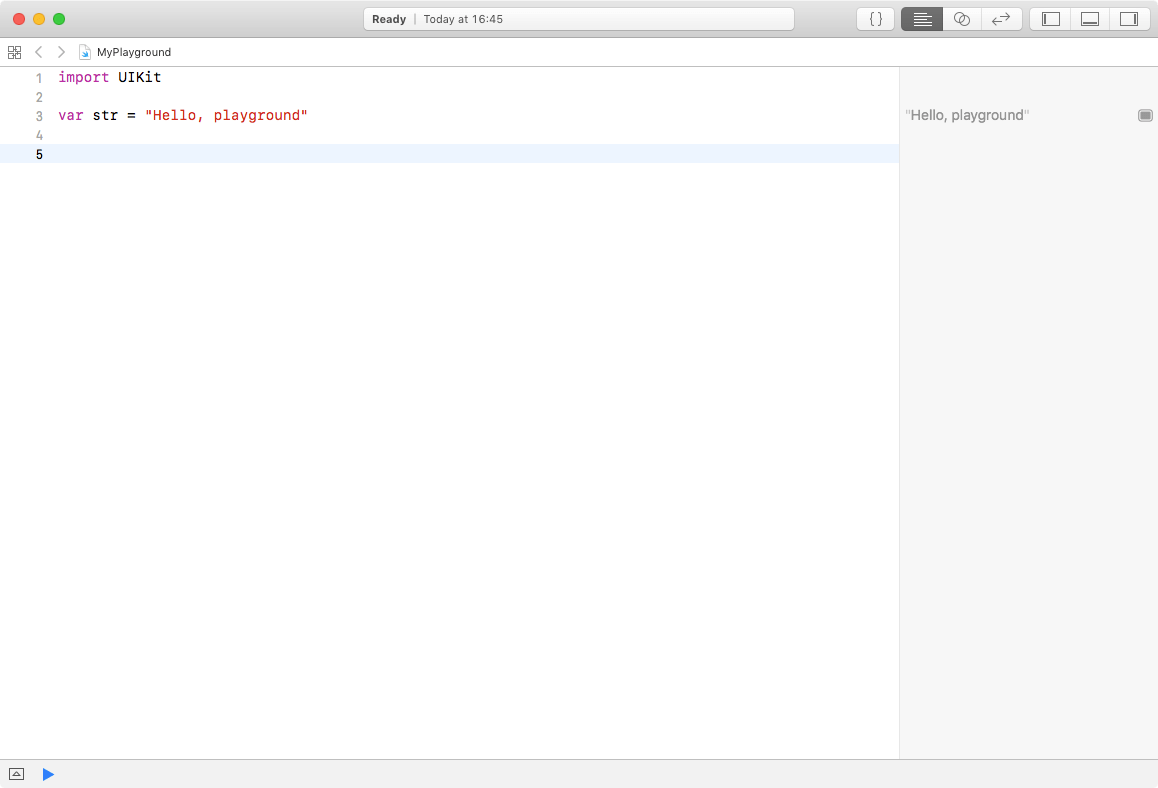Go forward with the next navigation chevron
The height and width of the screenshot is (788, 1158).
click(60, 51)
